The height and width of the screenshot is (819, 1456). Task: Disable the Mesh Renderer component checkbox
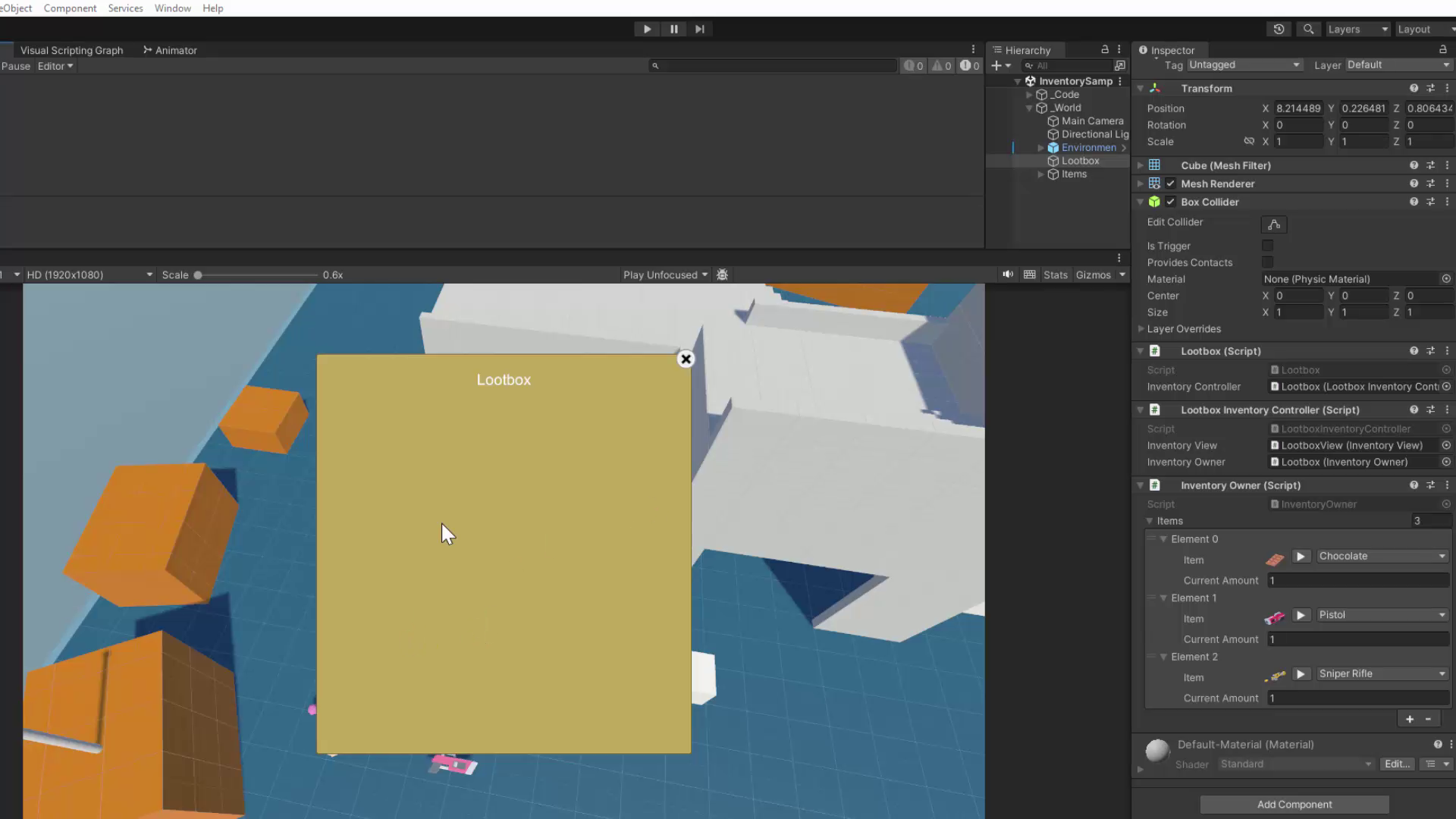point(1171,184)
